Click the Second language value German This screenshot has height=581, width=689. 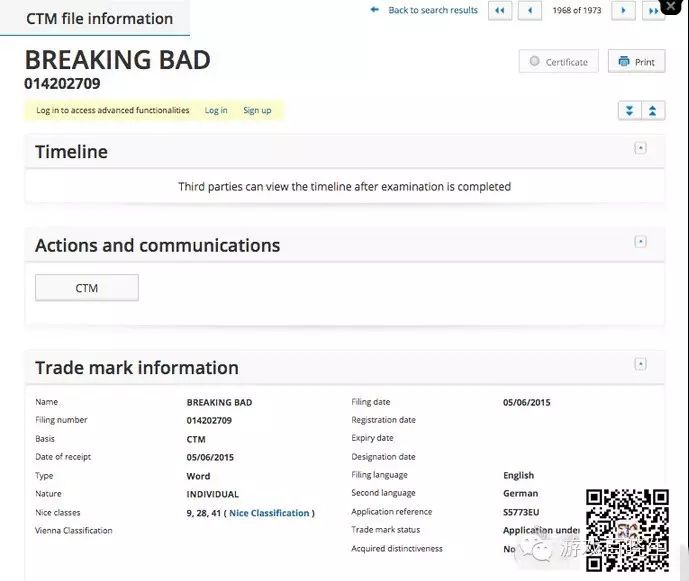point(520,493)
